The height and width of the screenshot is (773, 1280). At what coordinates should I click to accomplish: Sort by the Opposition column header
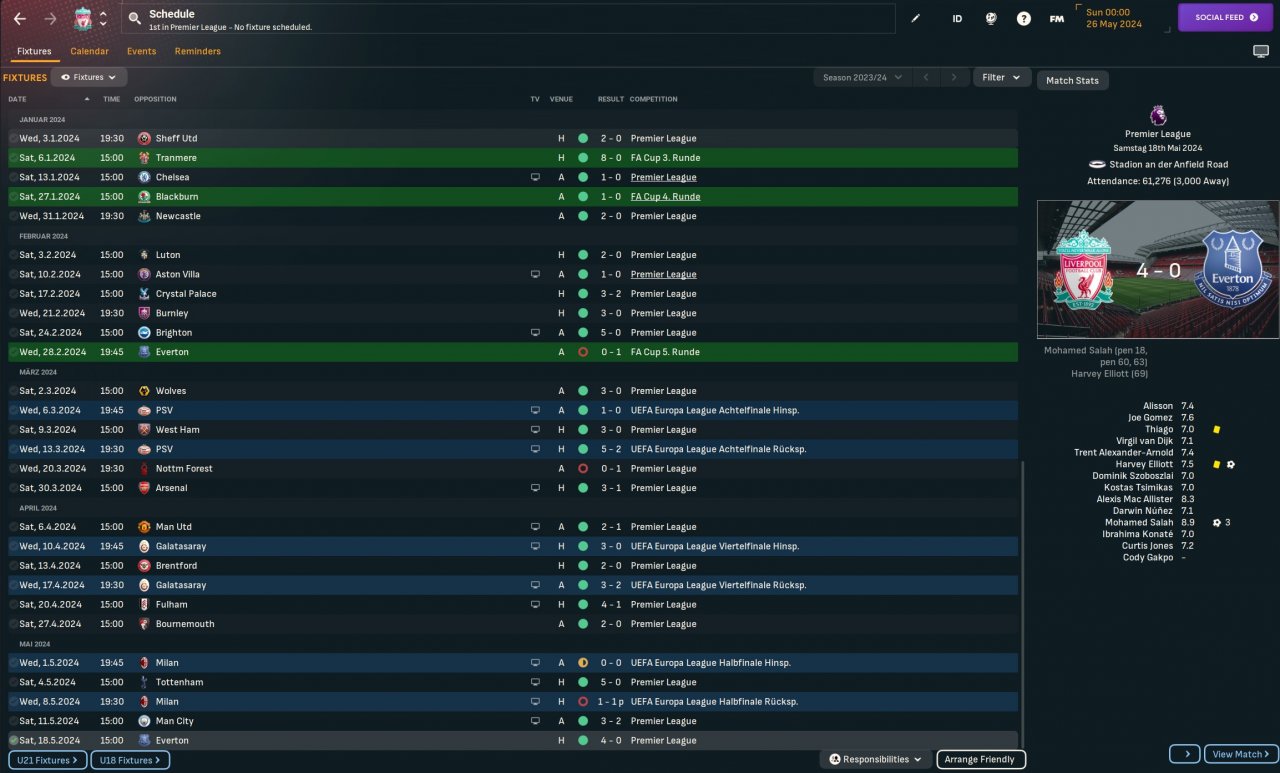(155, 99)
